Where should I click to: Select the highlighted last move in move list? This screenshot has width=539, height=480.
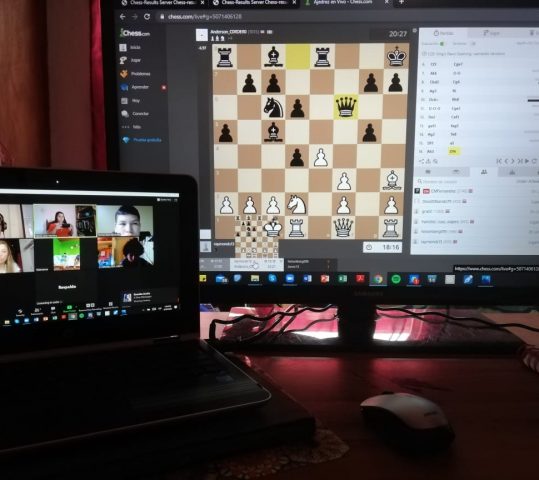coord(453,151)
